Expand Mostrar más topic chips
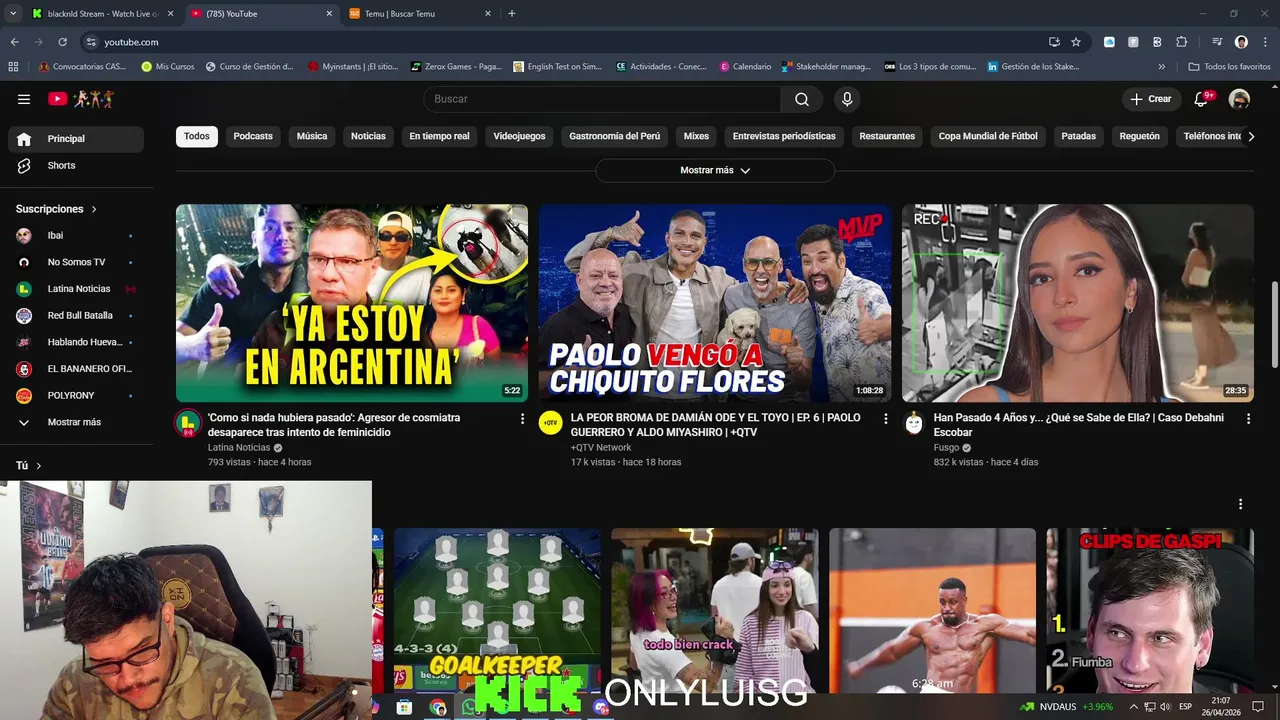The width and height of the screenshot is (1280, 720). click(x=715, y=170)
